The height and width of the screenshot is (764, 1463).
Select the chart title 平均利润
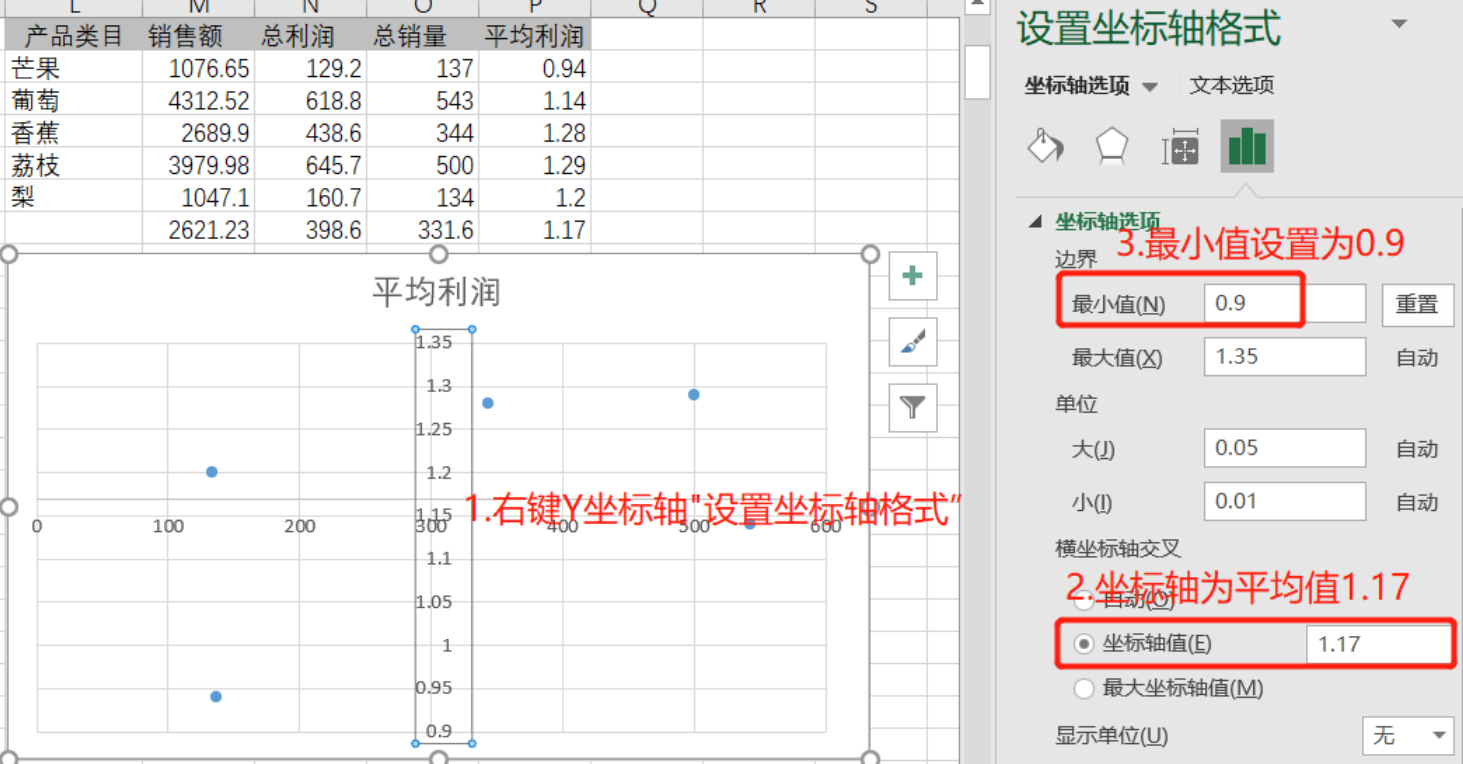tap(436, 292)
